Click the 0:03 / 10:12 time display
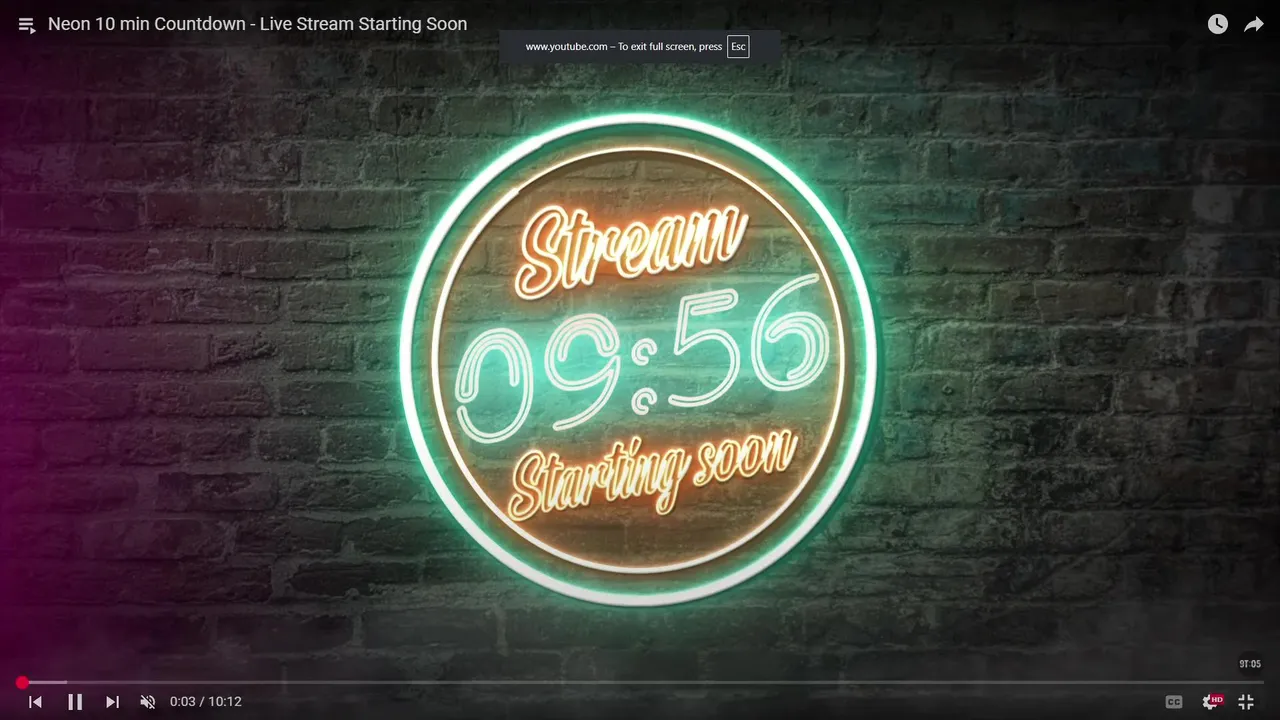The width and height of the screenshot is (1280, 720). pyautogui.click(x=206, y=702)
